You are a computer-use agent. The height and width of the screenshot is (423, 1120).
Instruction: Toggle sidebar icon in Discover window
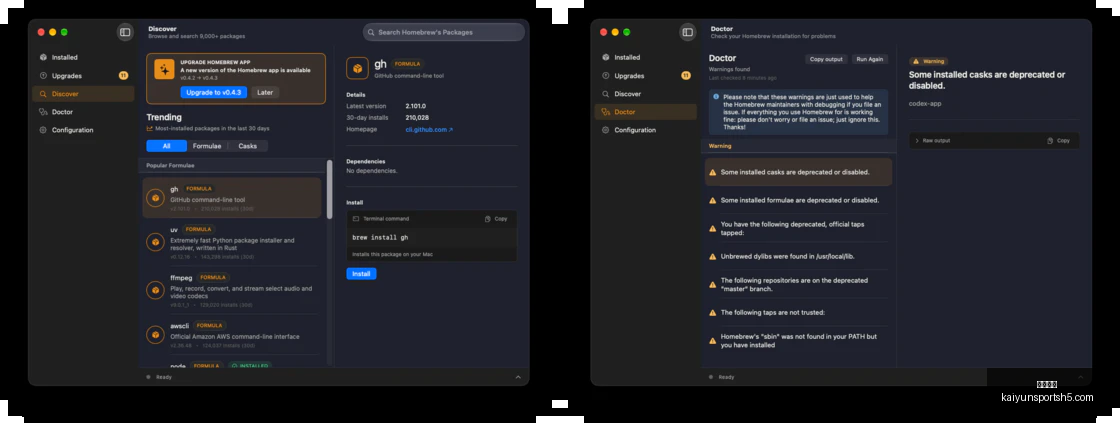click(x=125, y=32)
